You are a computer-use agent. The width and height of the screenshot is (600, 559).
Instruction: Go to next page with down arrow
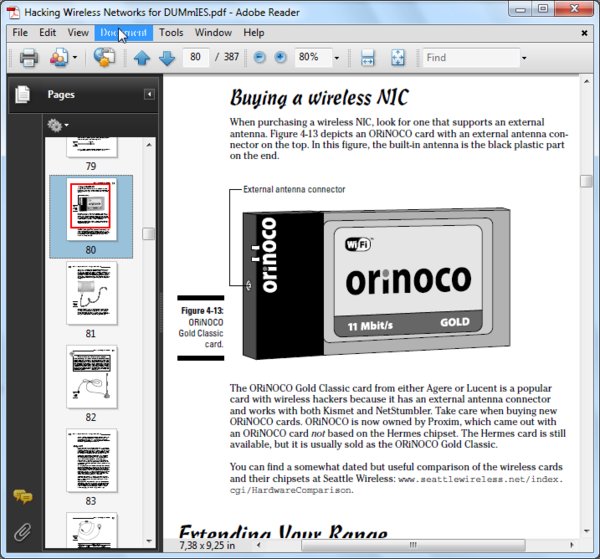pyautogui.click(x=167, y=58)
